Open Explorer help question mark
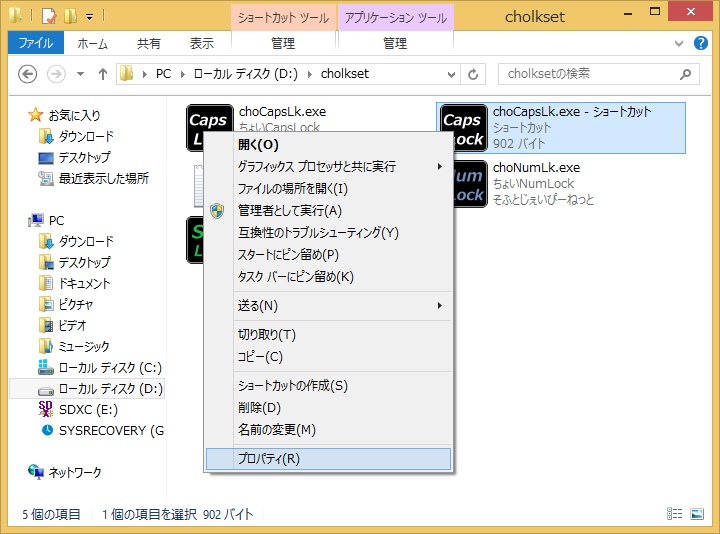This screenshot has height=534, width=720. (701, 43)
